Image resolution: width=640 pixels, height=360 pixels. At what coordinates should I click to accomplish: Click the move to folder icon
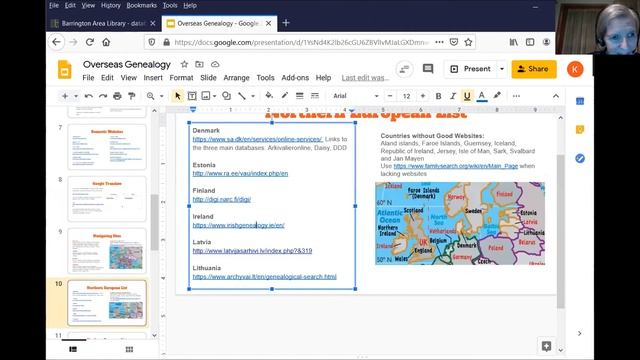199,64
